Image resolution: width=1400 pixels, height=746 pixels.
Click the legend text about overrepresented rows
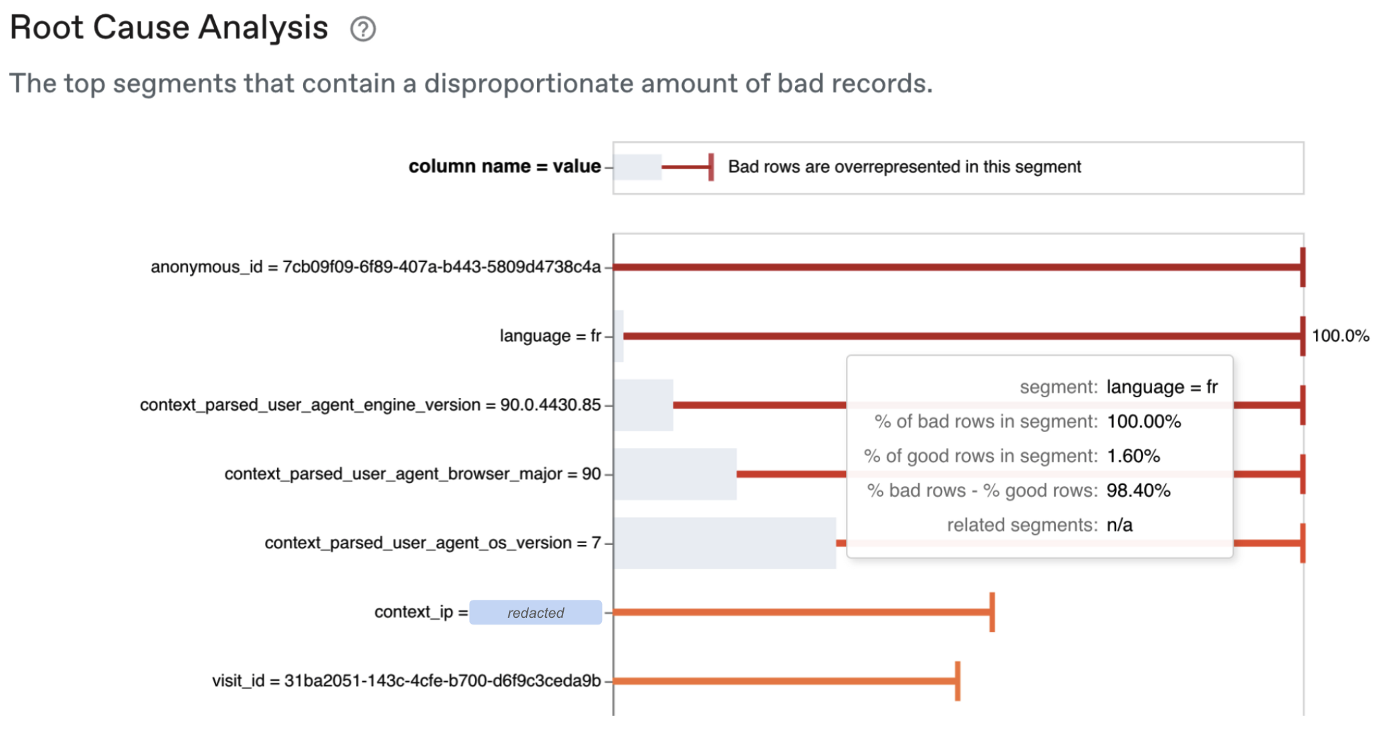[x=905, y=167]
